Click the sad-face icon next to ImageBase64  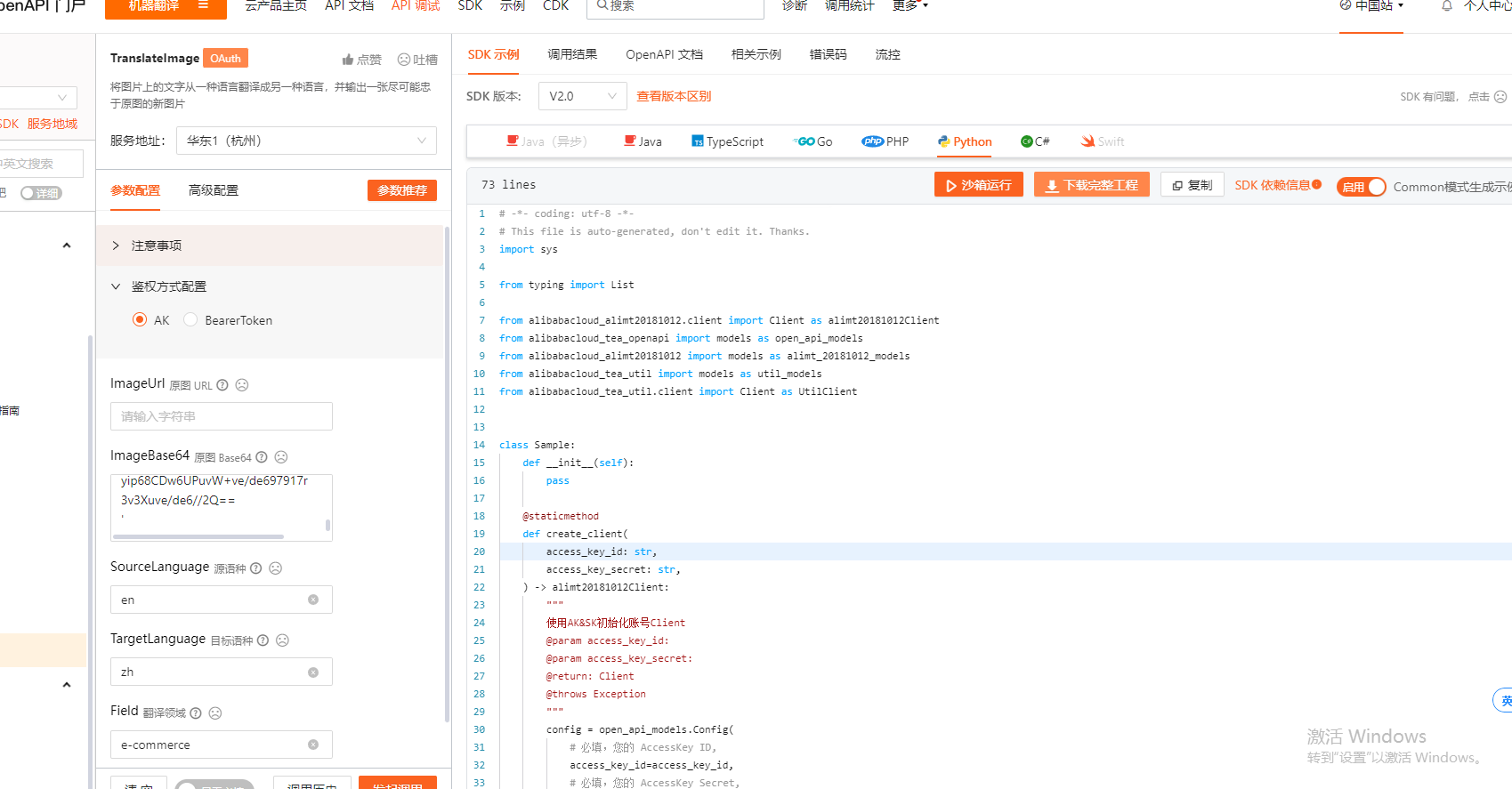[x=281, y=457]
